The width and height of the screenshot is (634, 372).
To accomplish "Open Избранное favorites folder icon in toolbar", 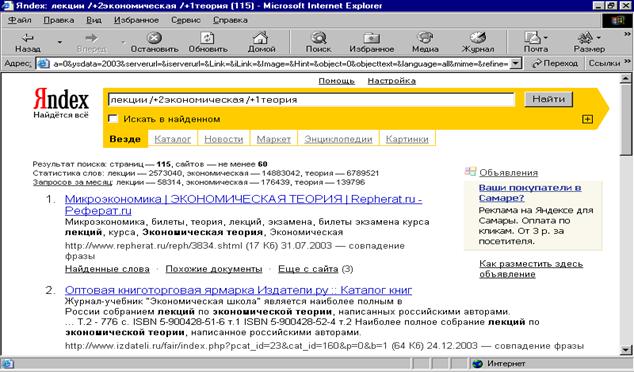I will pos(371,38).
